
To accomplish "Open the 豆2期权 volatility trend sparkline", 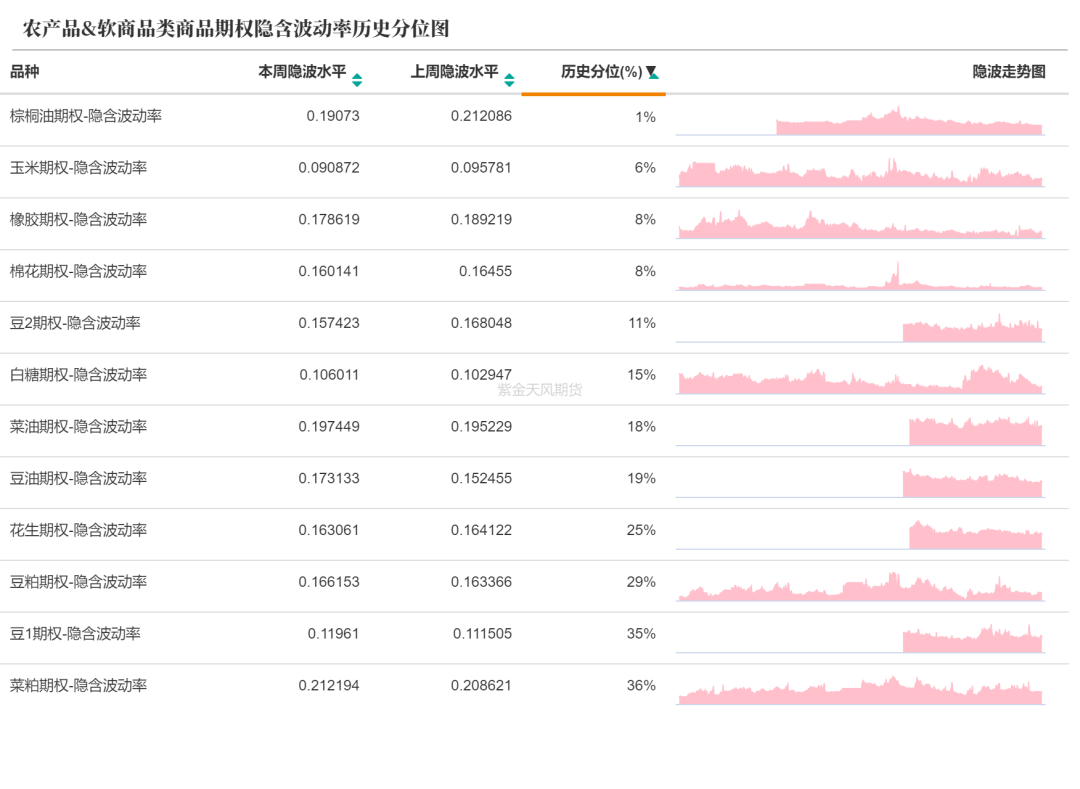I will 860,327.
